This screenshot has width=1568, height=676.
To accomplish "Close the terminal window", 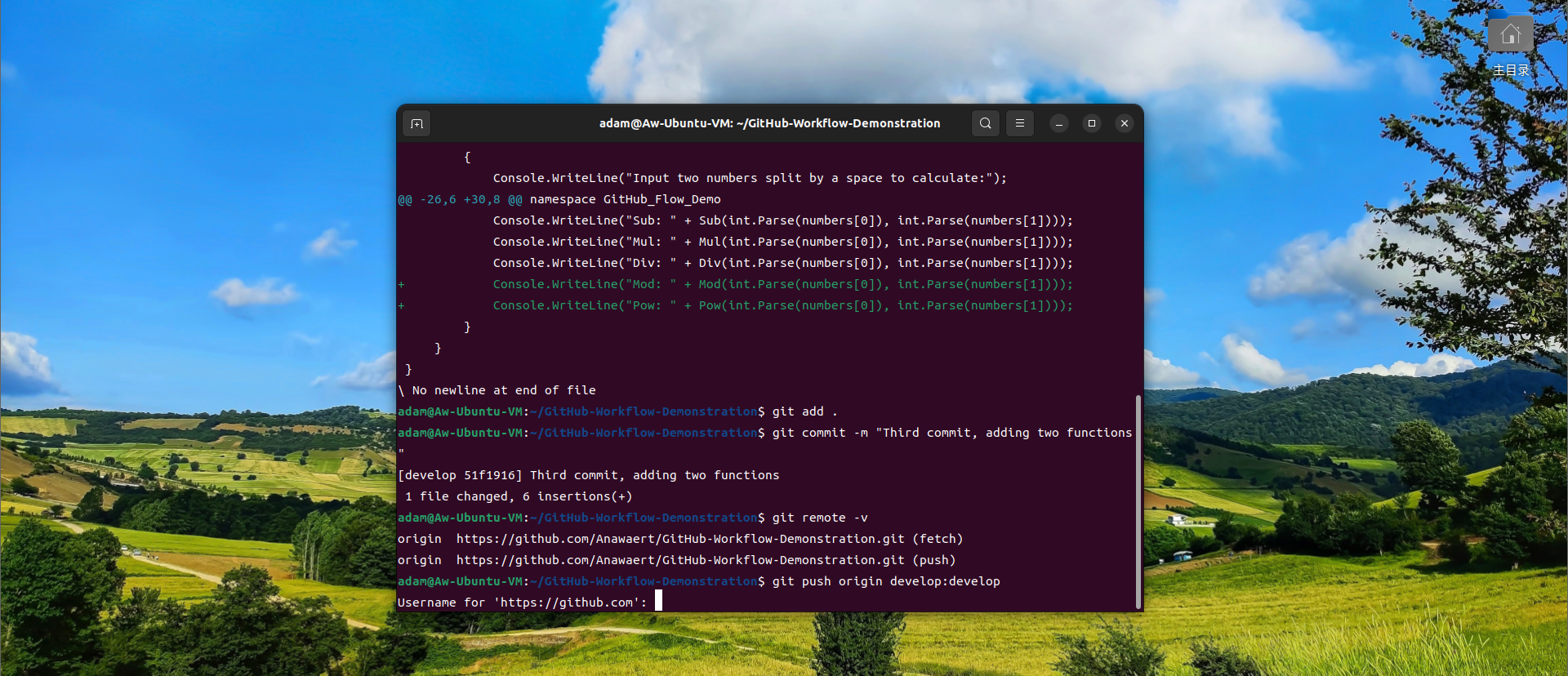I will (1124, 123).
